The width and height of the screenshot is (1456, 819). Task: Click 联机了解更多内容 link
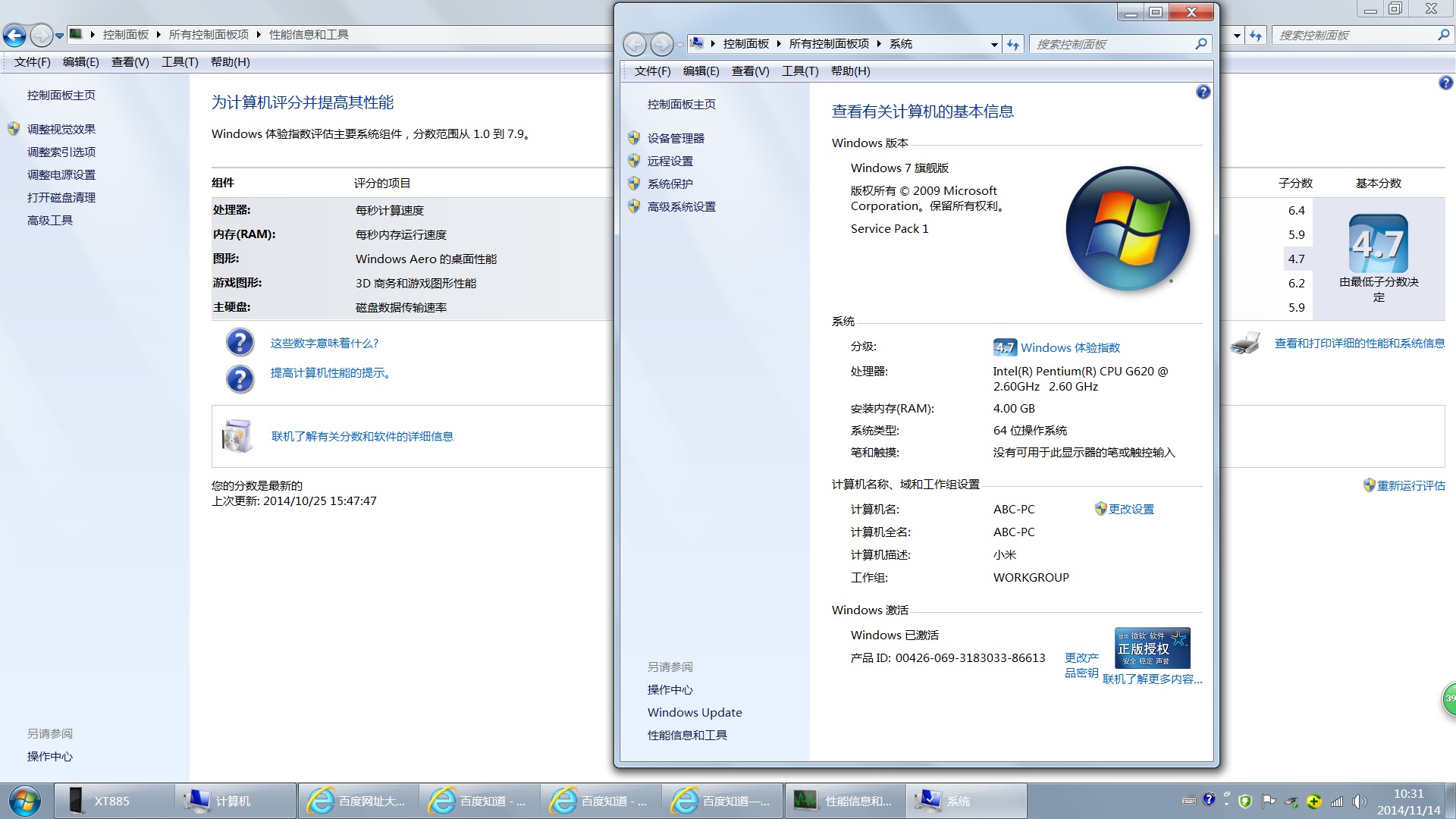point(1152,679)
